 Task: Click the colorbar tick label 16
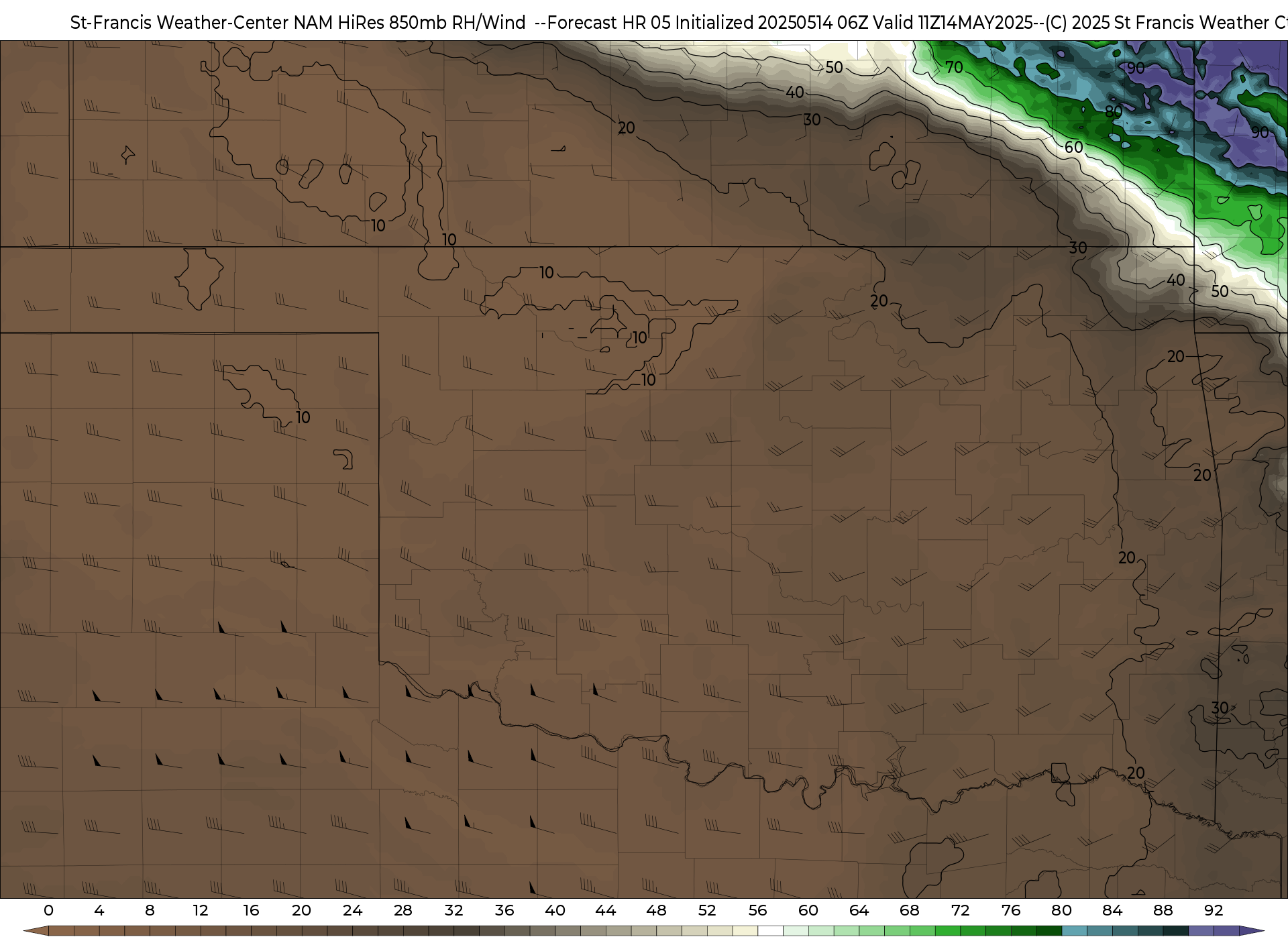click(x=251, y=910)
